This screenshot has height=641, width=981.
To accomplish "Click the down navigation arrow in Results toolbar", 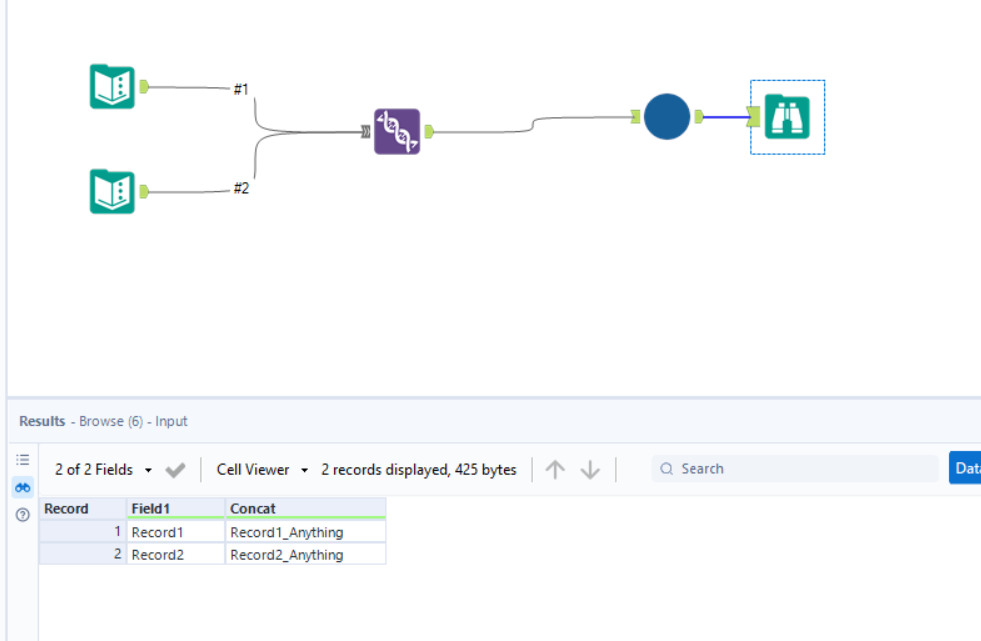I will point(591,468).
